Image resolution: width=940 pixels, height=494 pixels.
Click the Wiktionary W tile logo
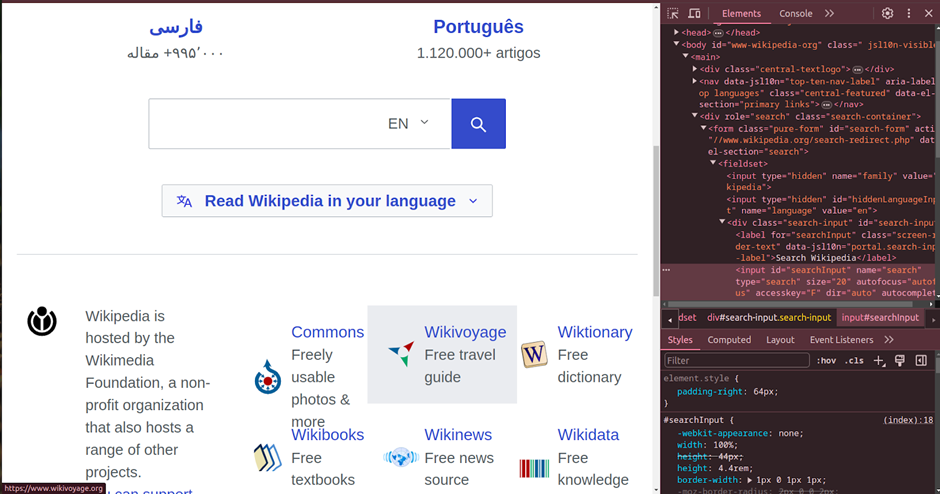(534, 354)
